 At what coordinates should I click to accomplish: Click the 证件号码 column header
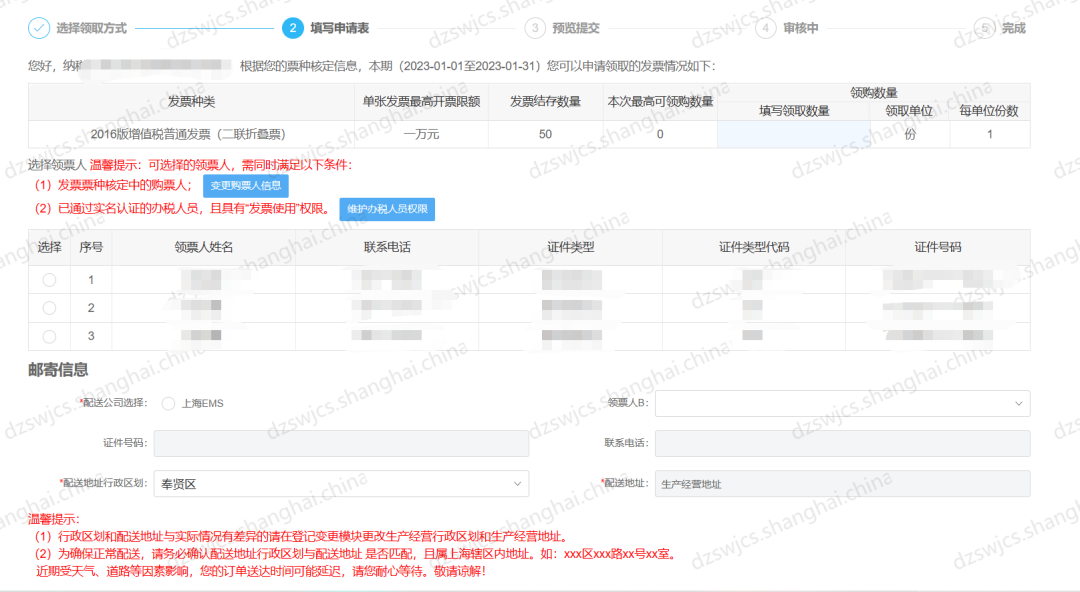[x=937, y=247]
